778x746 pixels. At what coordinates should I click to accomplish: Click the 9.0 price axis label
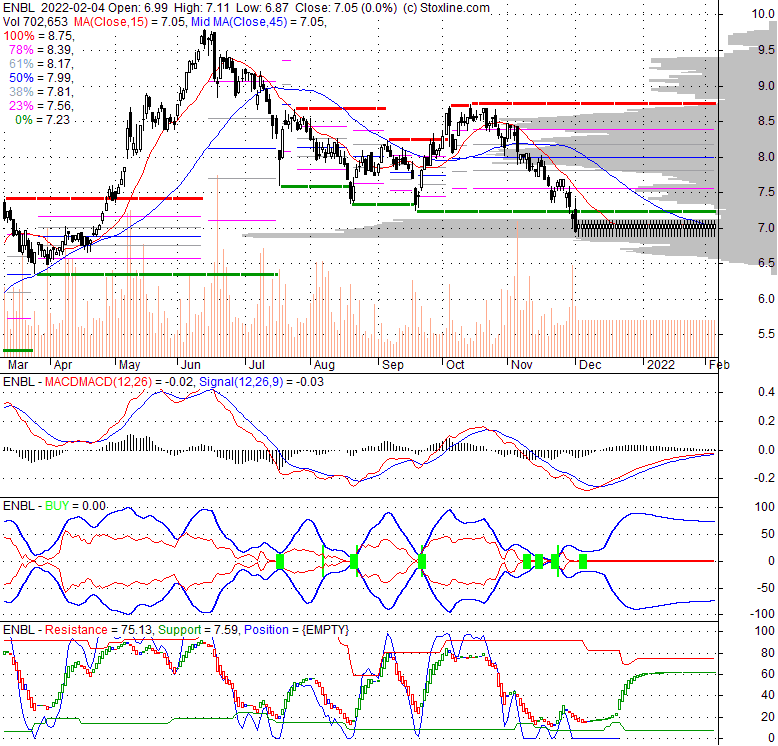(x=766, y=86)
